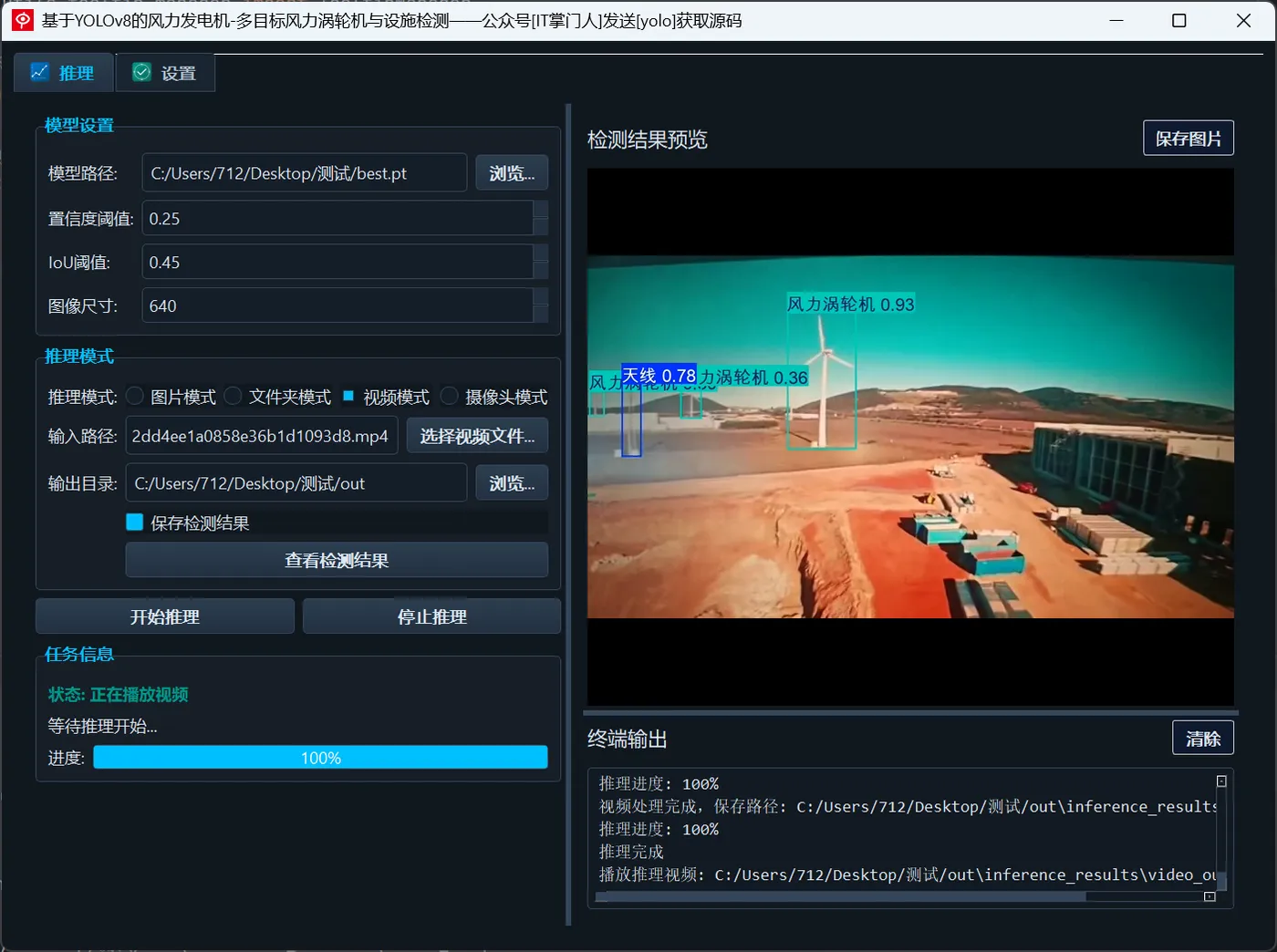Viewport: 1277px width, 952px height.
Task: Increase the 置信度阈值 value with up arrow
Action: (541, 210)
